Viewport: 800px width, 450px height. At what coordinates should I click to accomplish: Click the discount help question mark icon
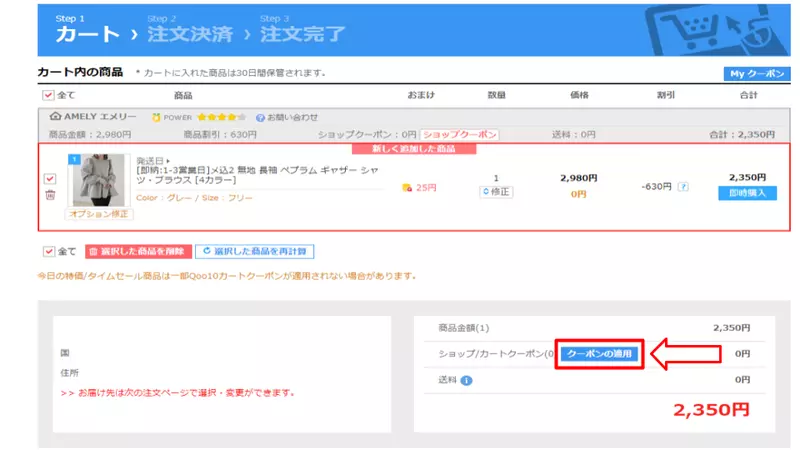[x=683, y=187]
